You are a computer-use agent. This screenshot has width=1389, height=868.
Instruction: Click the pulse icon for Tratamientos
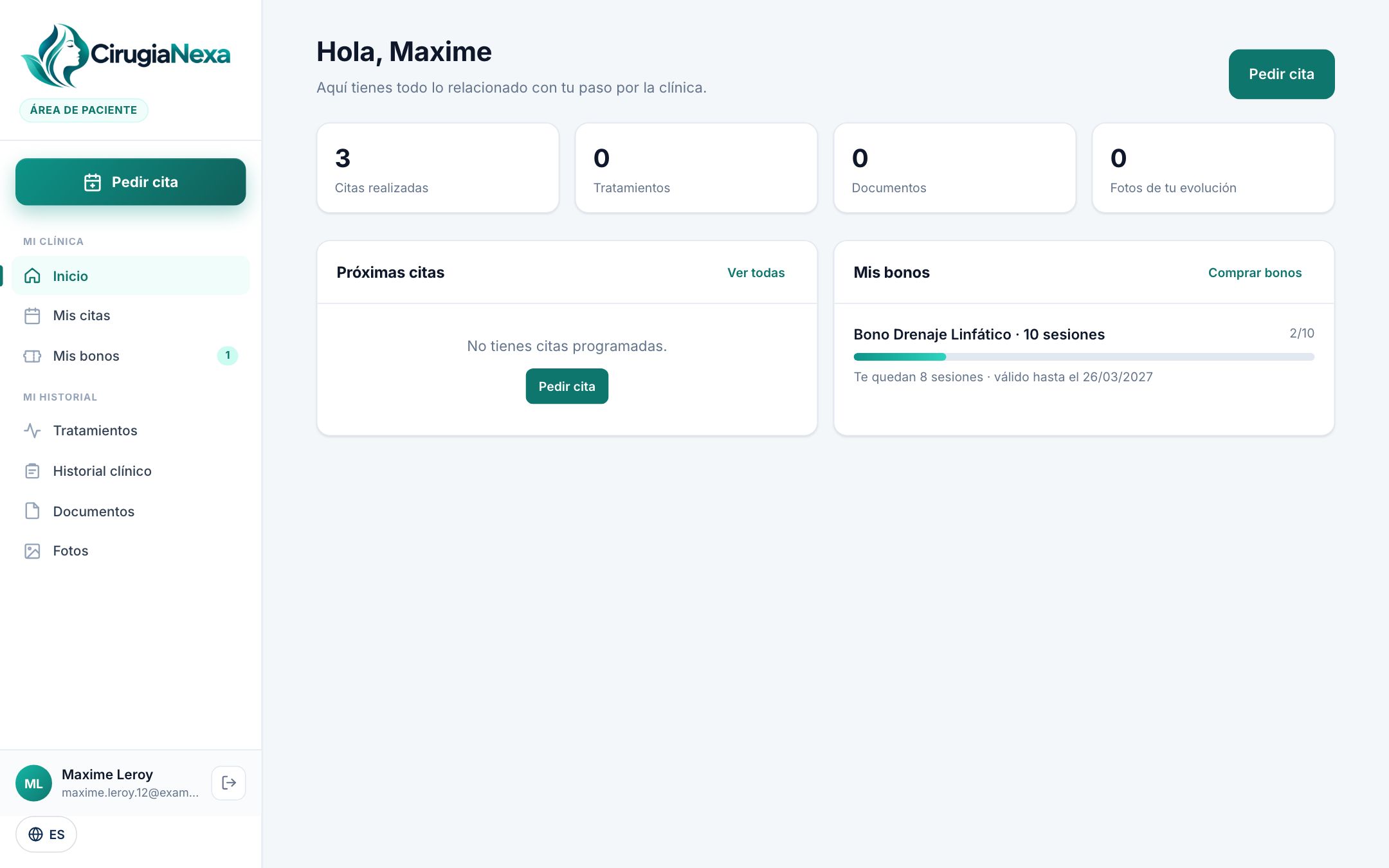tap(32, 430)
